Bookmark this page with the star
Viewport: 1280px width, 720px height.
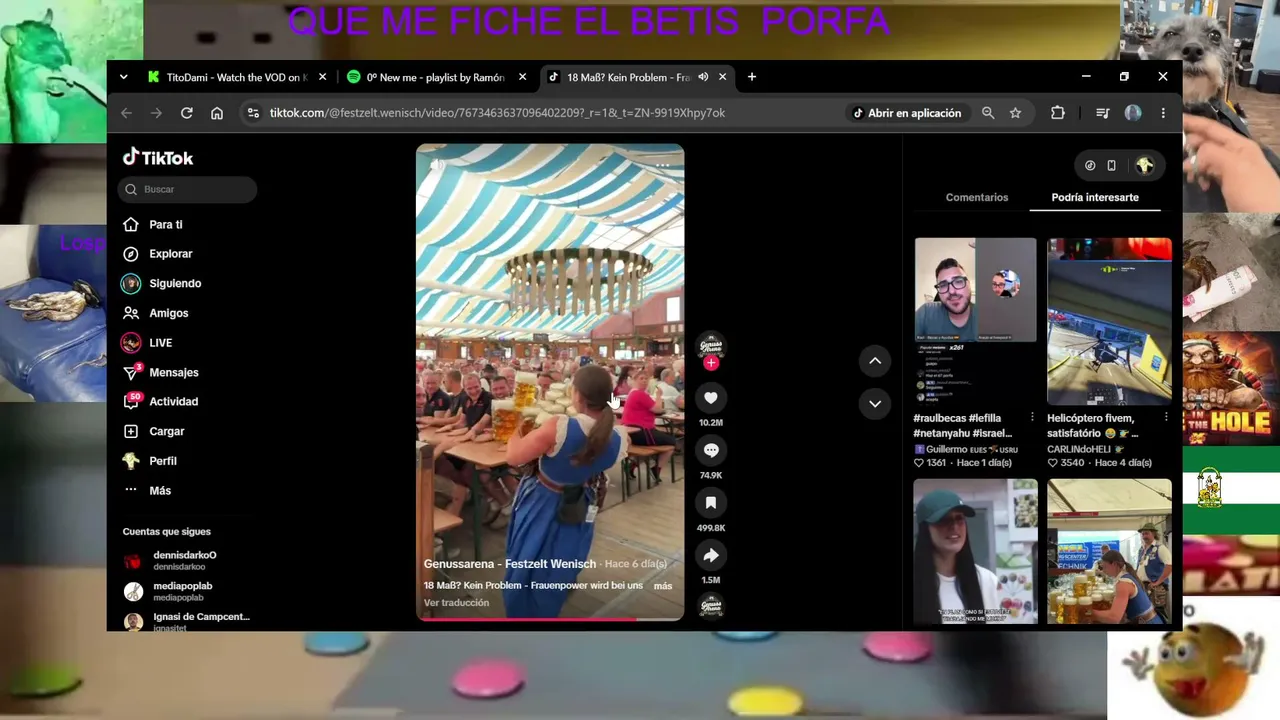[1015, 113]
